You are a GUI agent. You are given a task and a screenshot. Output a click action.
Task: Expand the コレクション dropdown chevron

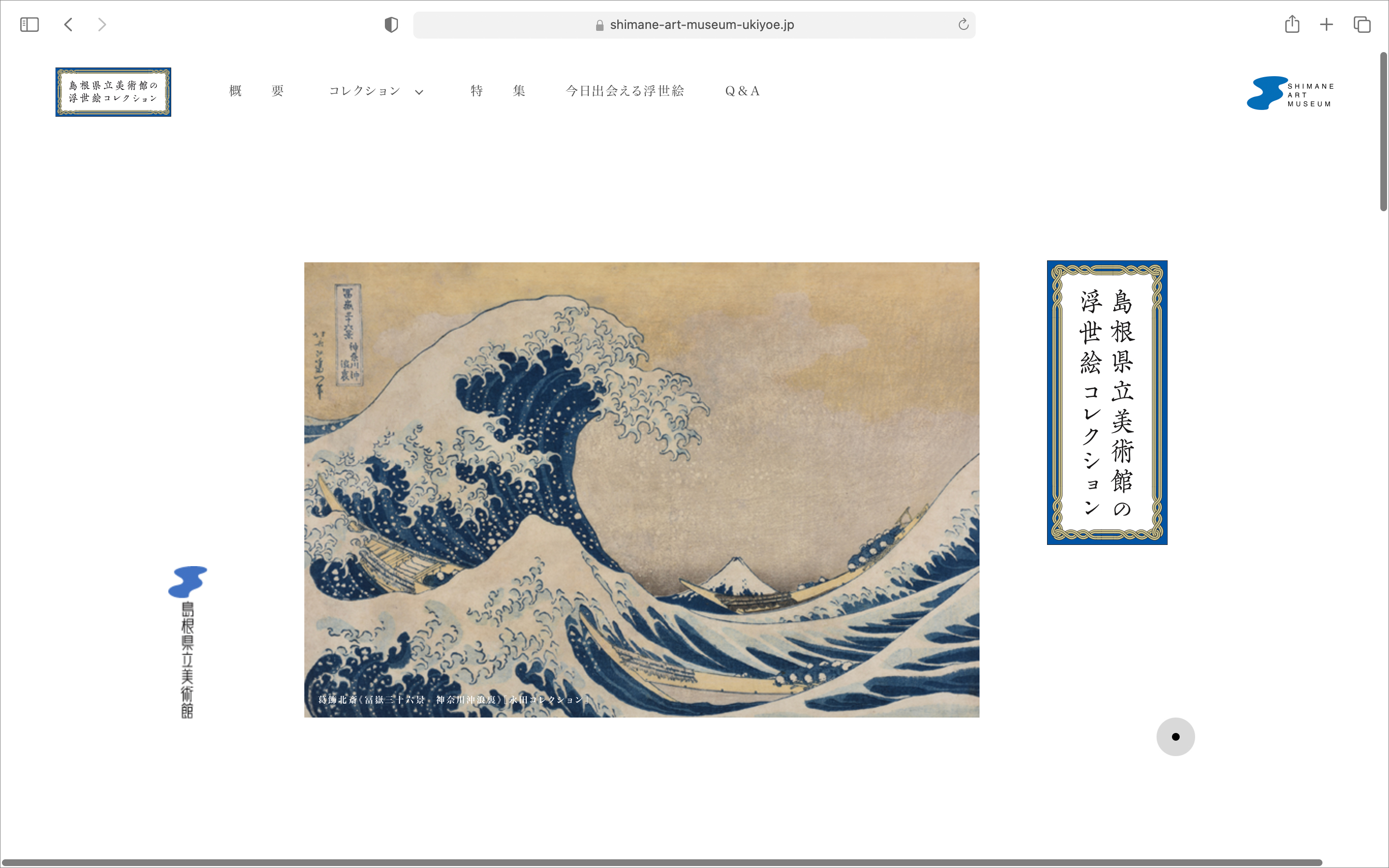pos(419,92)
